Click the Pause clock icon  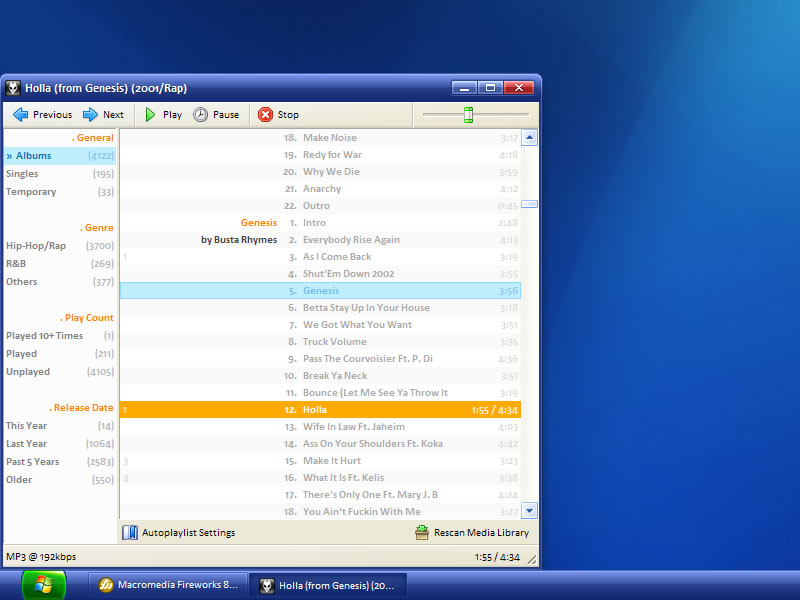pyautogui.click(x=201, y=115)
